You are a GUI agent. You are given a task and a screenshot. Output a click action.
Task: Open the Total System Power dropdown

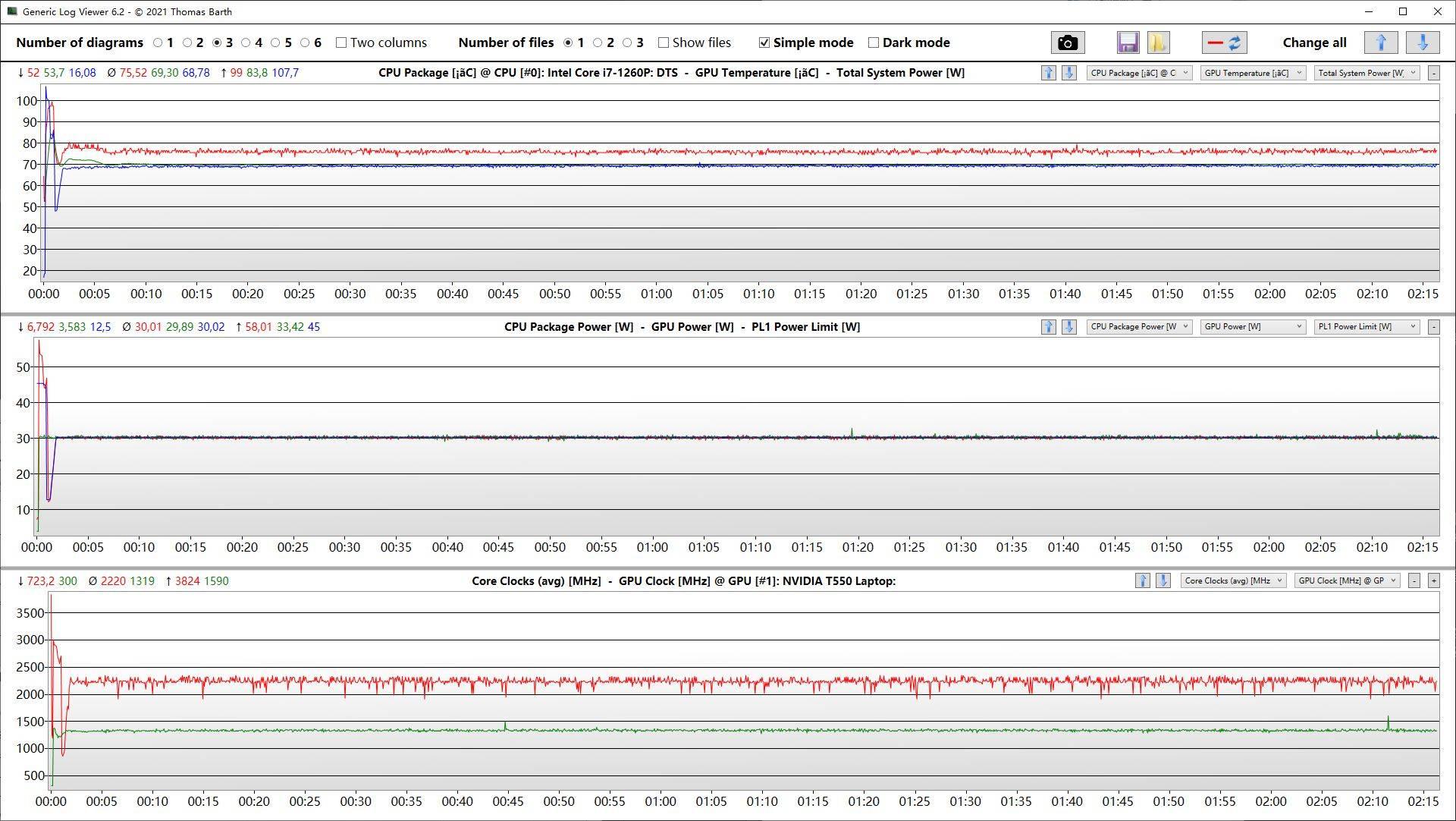click(x=1367, y=73)
